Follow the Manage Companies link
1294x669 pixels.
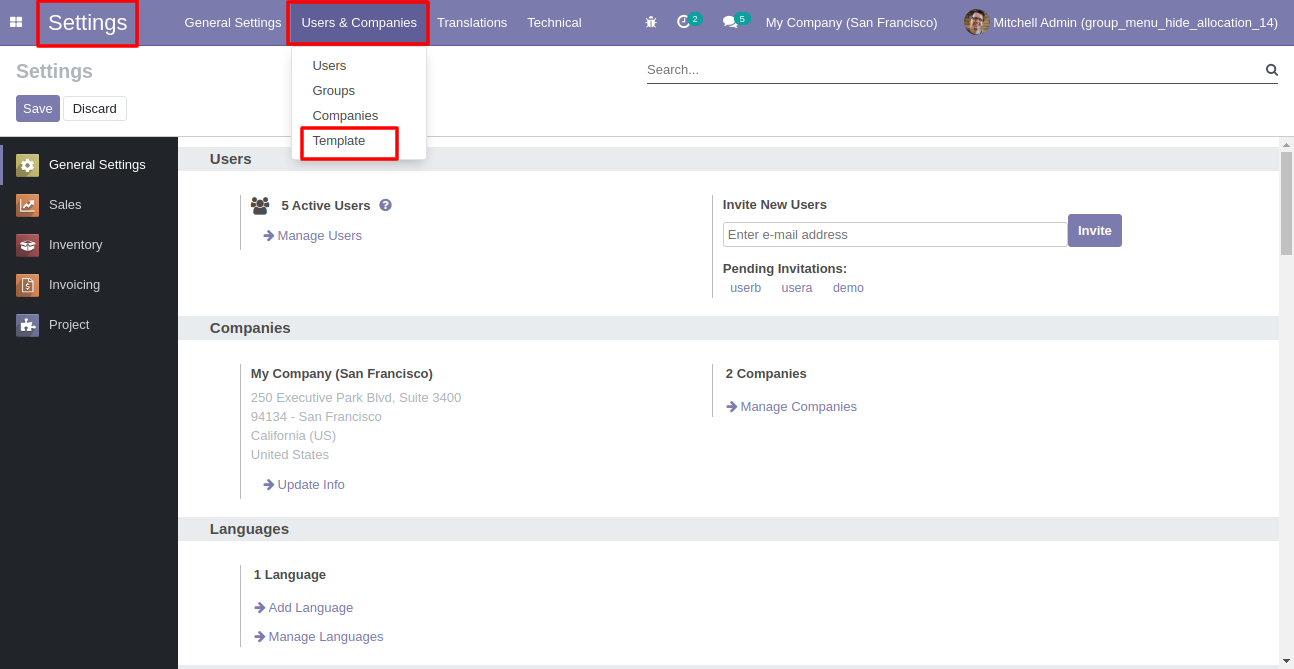791,407
